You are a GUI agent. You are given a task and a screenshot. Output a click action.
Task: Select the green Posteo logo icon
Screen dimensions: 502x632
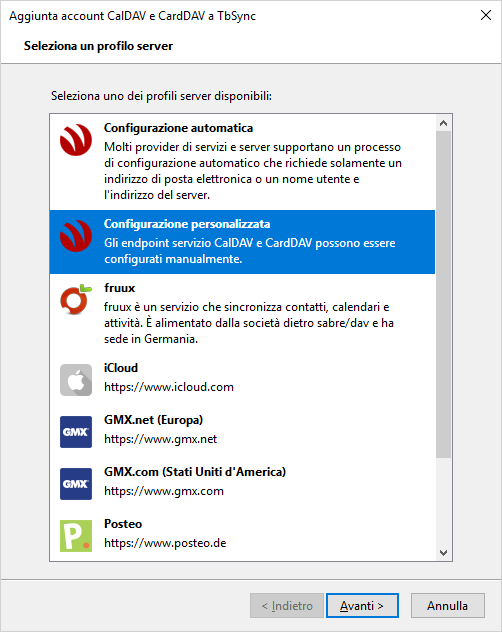76,536
